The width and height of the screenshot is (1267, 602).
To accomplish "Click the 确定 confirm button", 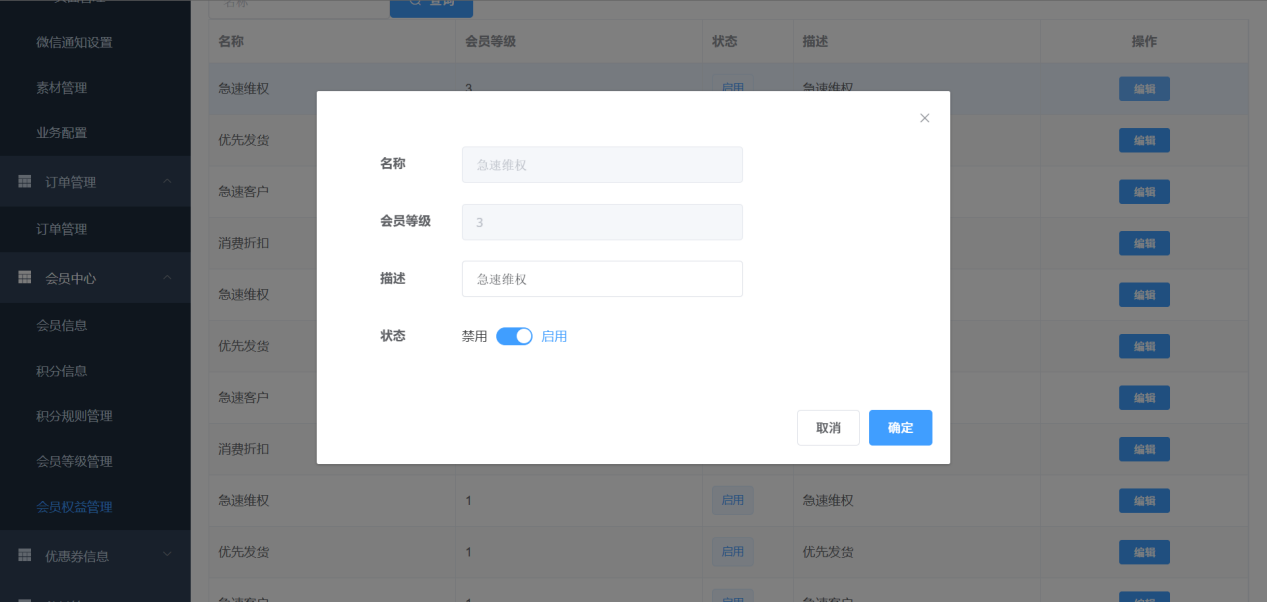I will click(x=900, y=428).
